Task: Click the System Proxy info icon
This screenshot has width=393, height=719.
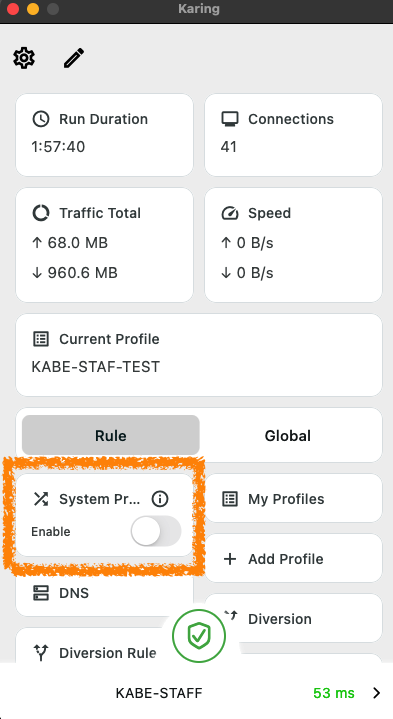Action: tap(160, 499)
